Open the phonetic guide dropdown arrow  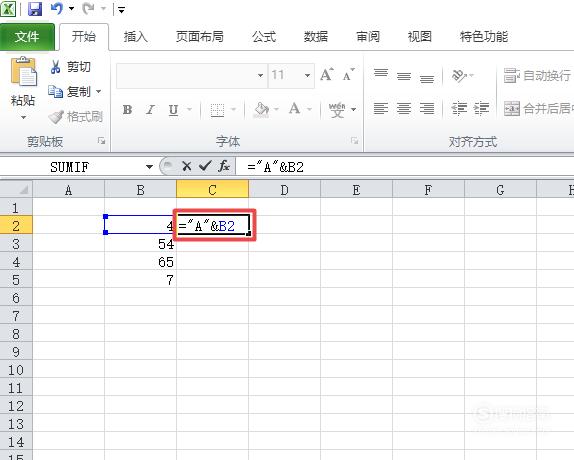353,109
